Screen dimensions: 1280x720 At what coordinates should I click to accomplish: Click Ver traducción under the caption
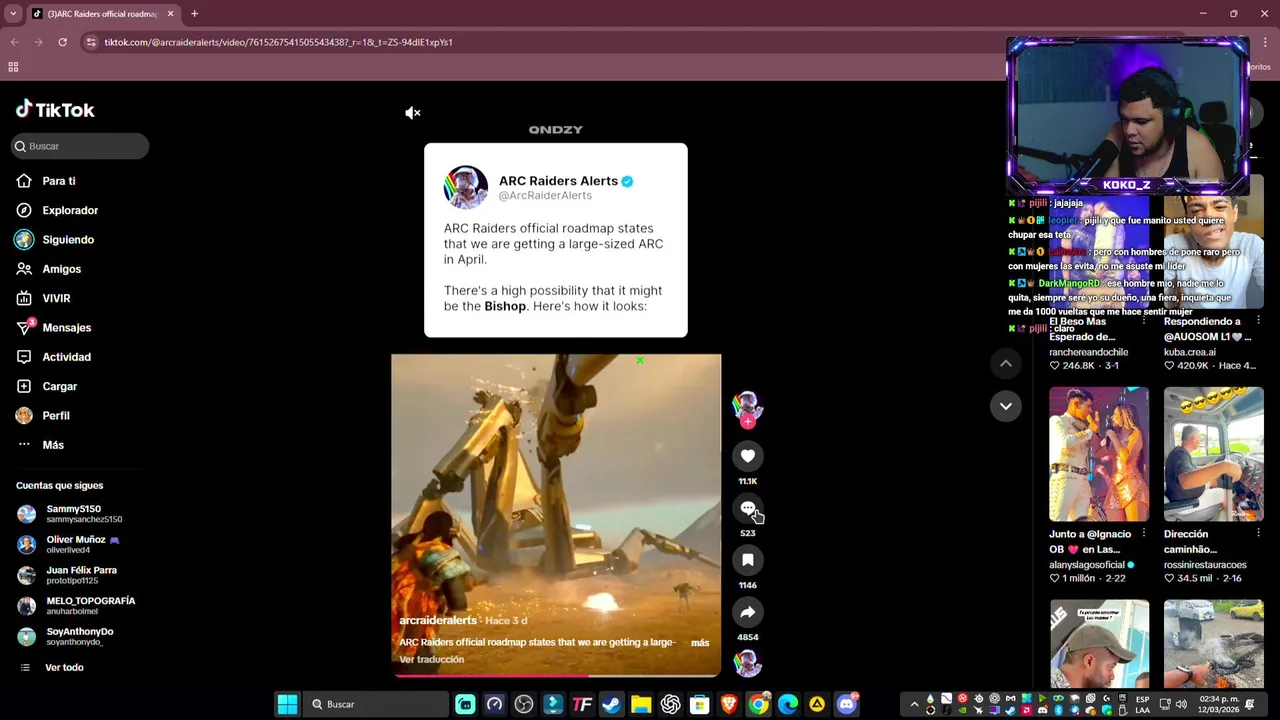pos(432,659)
